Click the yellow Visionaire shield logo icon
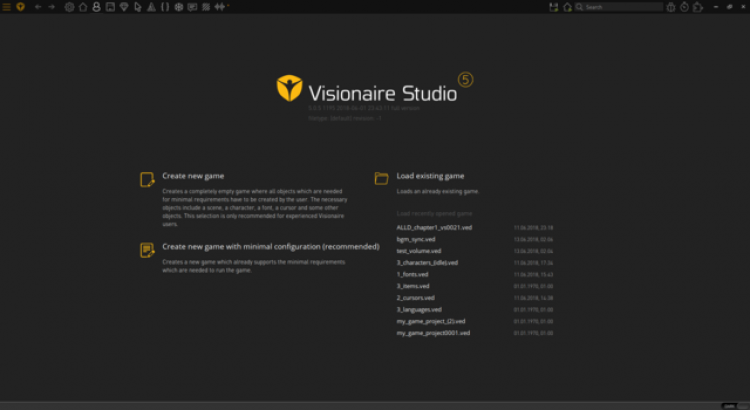The image size is (750, 410). tap(21, 7)
